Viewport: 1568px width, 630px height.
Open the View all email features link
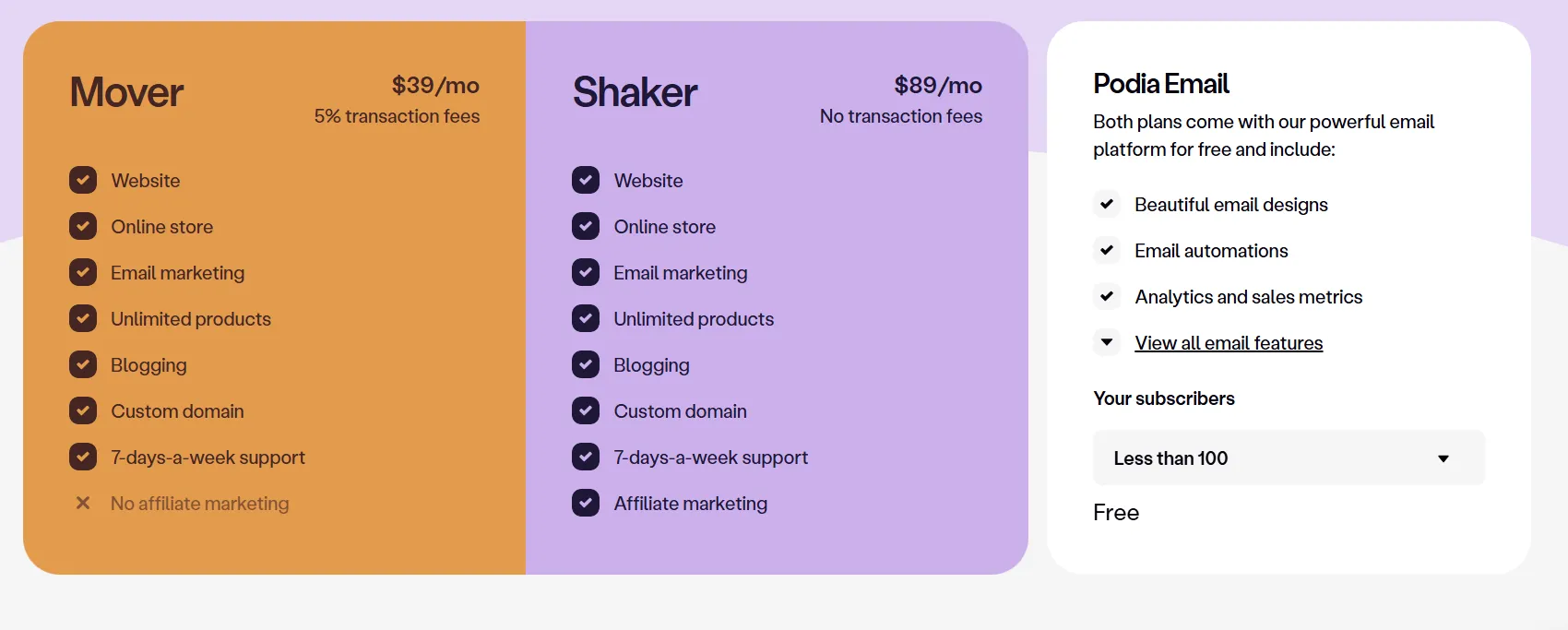(1229, 343)
